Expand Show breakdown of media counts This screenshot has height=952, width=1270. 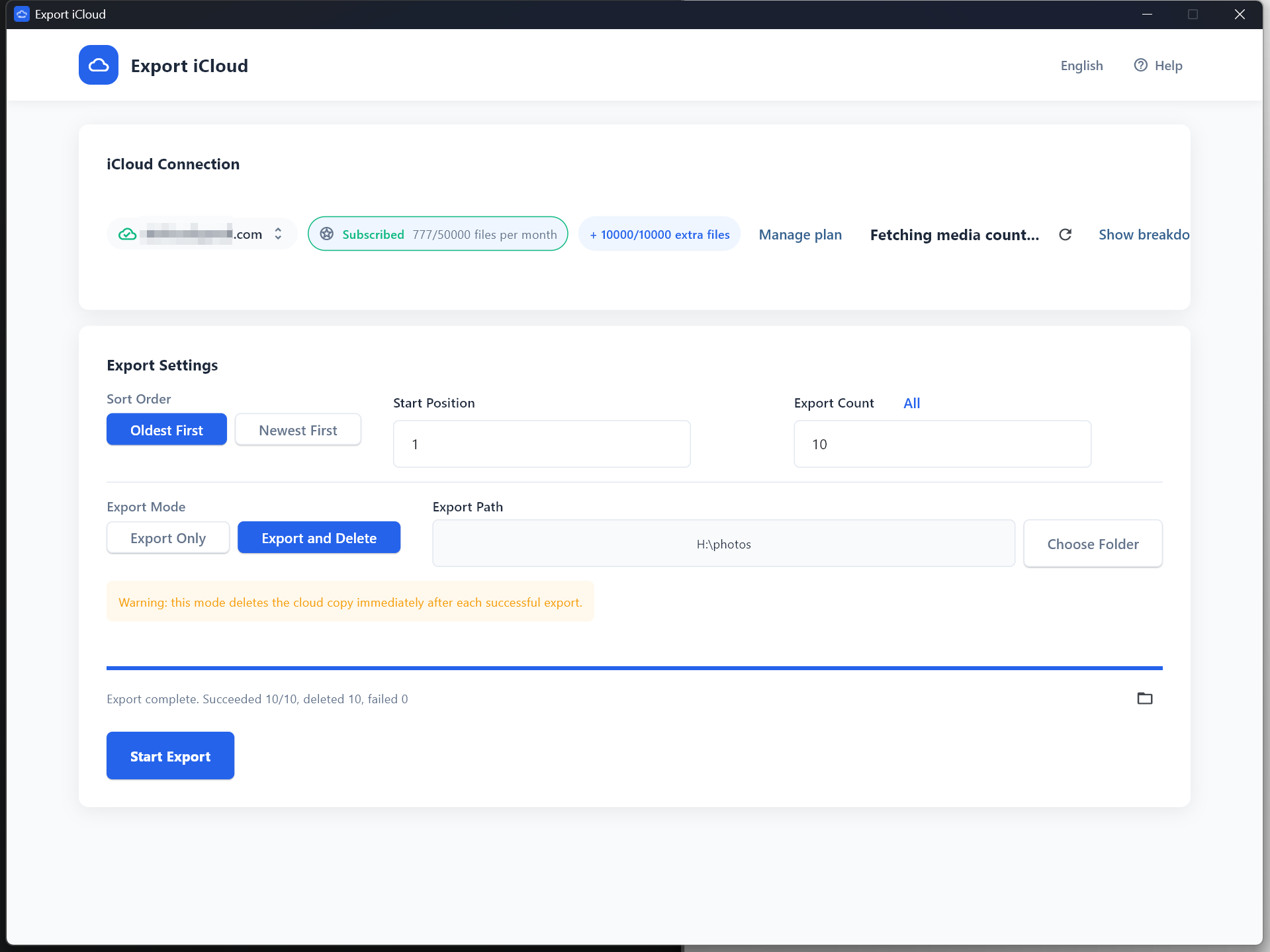(1144, 235)
